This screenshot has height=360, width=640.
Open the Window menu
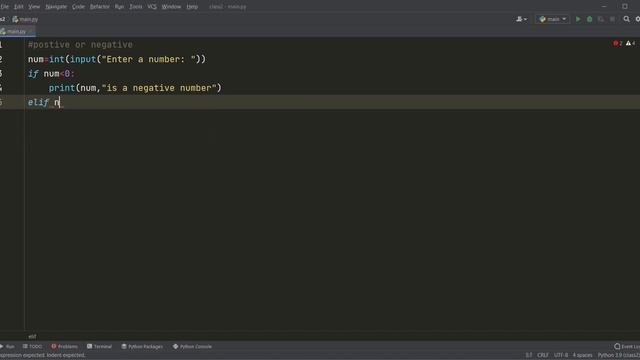point(171,7)
